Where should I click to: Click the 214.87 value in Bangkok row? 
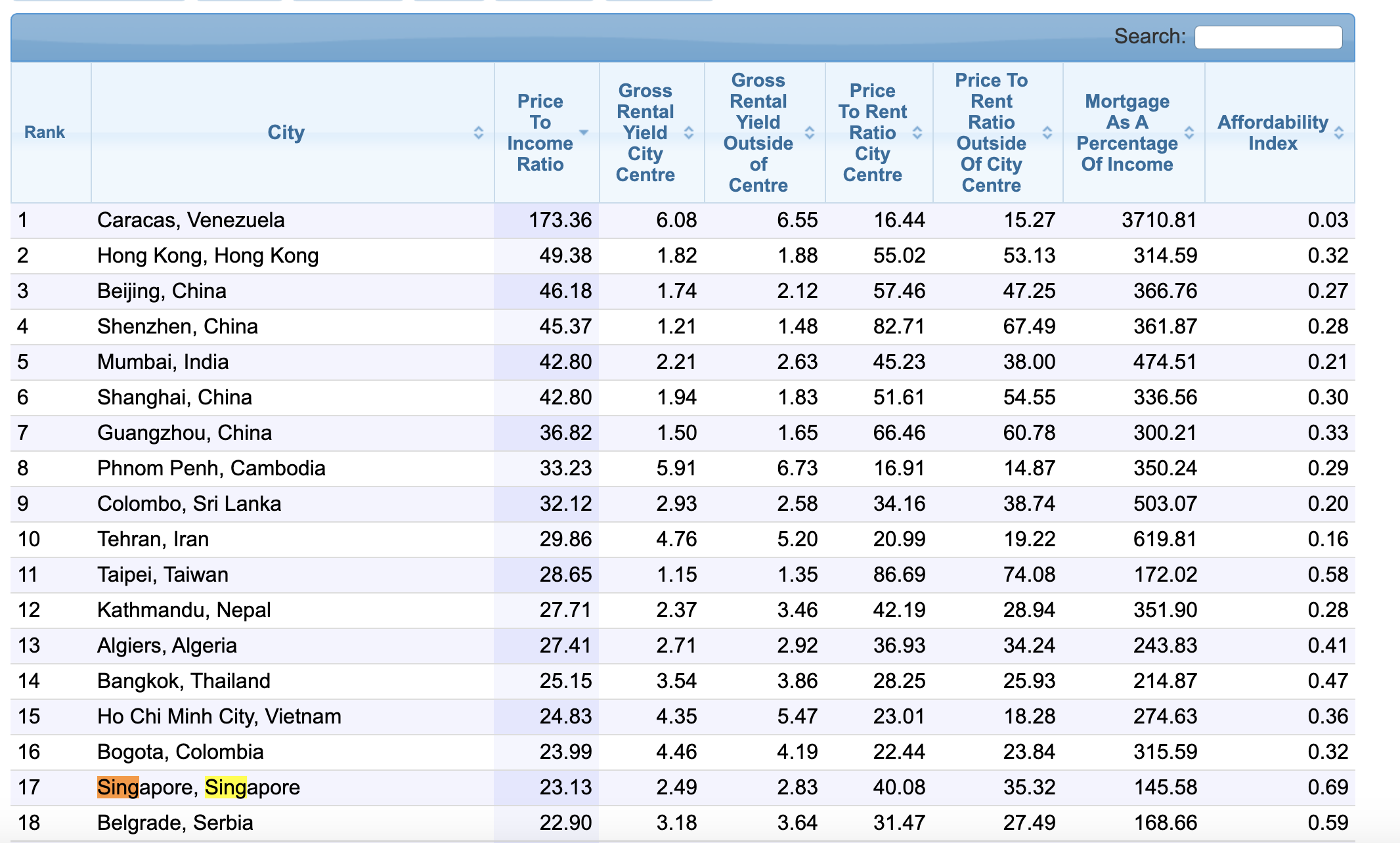[x=1166, y=681]
